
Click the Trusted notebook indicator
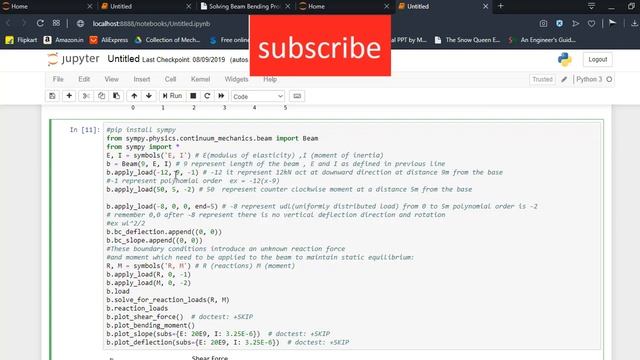(x=542, y=79)
